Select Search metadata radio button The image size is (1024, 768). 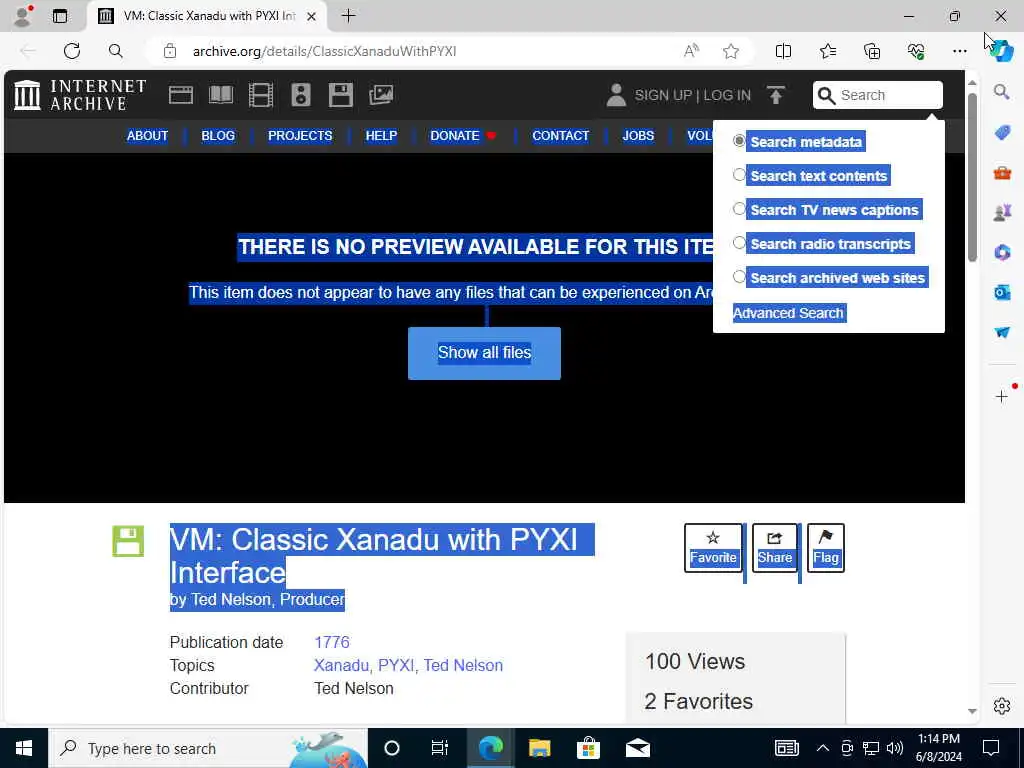click(739, 141)
